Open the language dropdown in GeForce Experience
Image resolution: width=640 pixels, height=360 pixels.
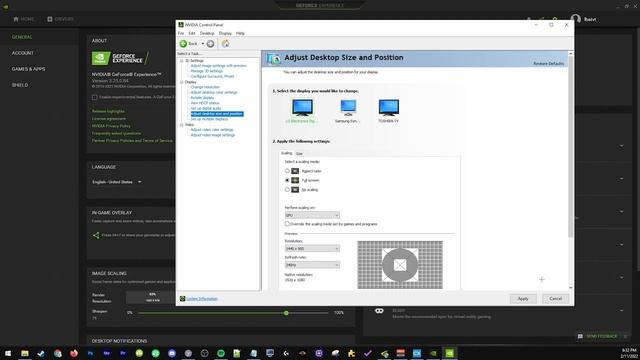point(117,182)
